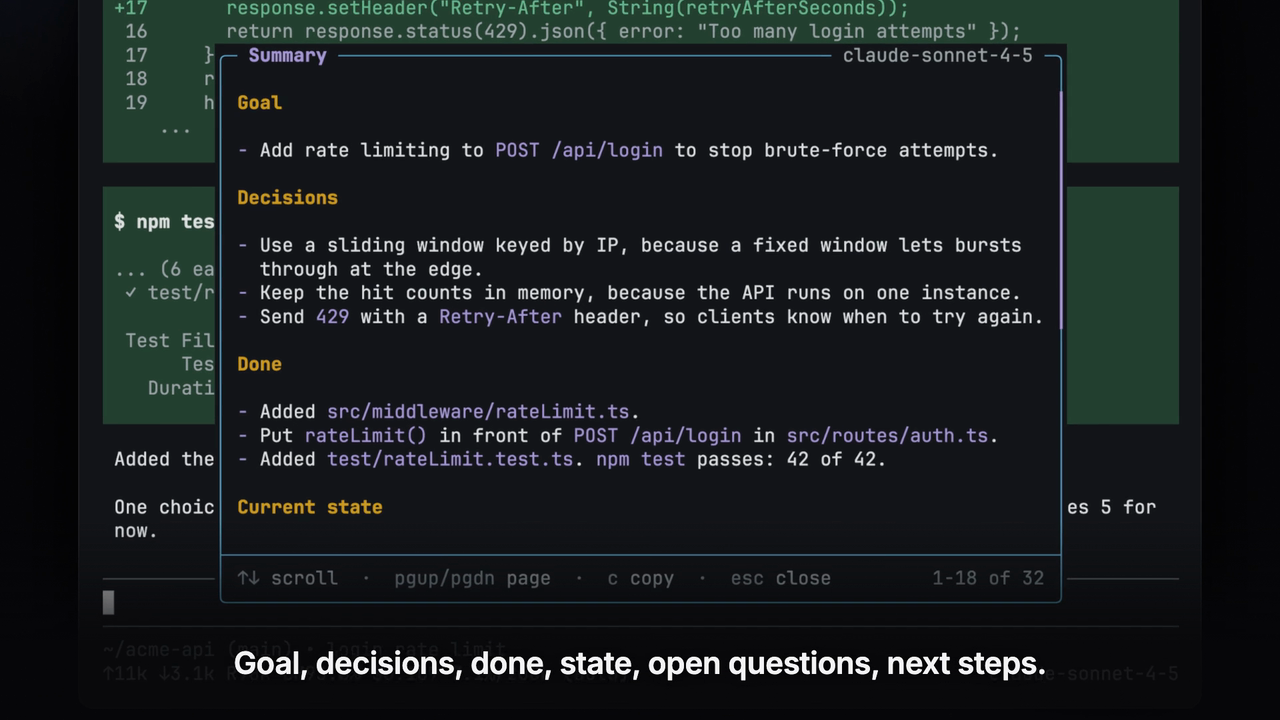Click the scrollbar thumb of the Summary panel
Image resolution: width=1280 pixels, height=720 pixels.
1060,210
